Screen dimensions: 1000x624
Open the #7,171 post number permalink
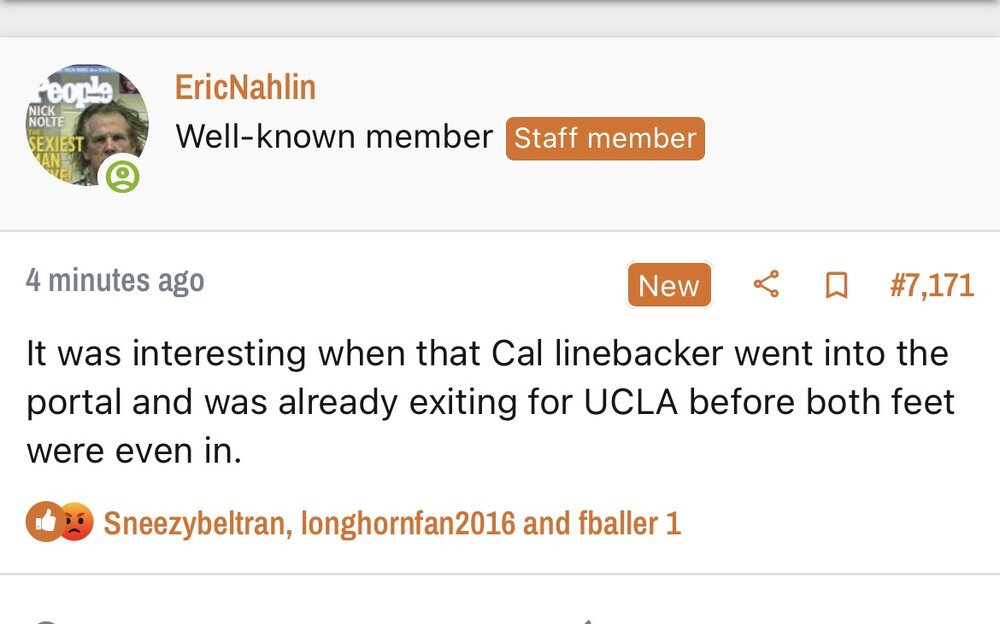pos(931,285)
